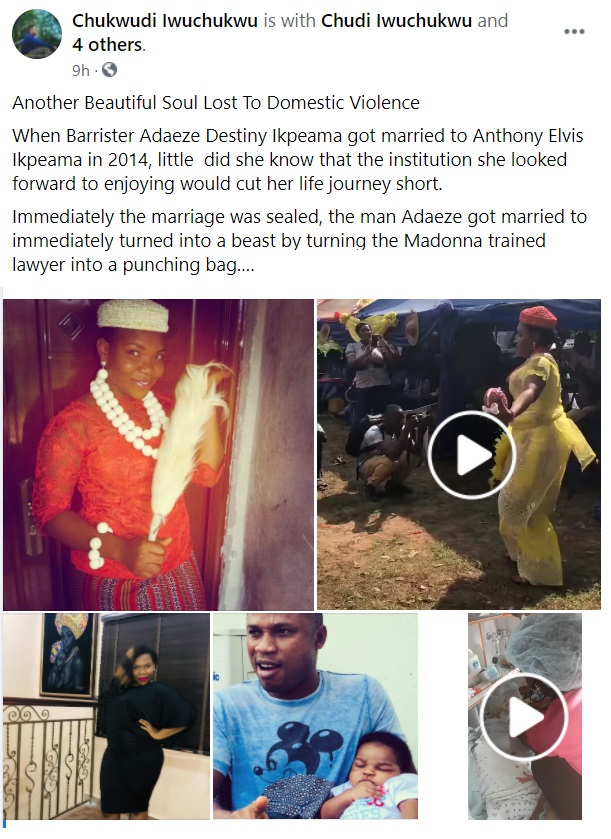This screenshot has width=611, height=839.
Task: Click the public globe privacy icon
Action: 109,70
